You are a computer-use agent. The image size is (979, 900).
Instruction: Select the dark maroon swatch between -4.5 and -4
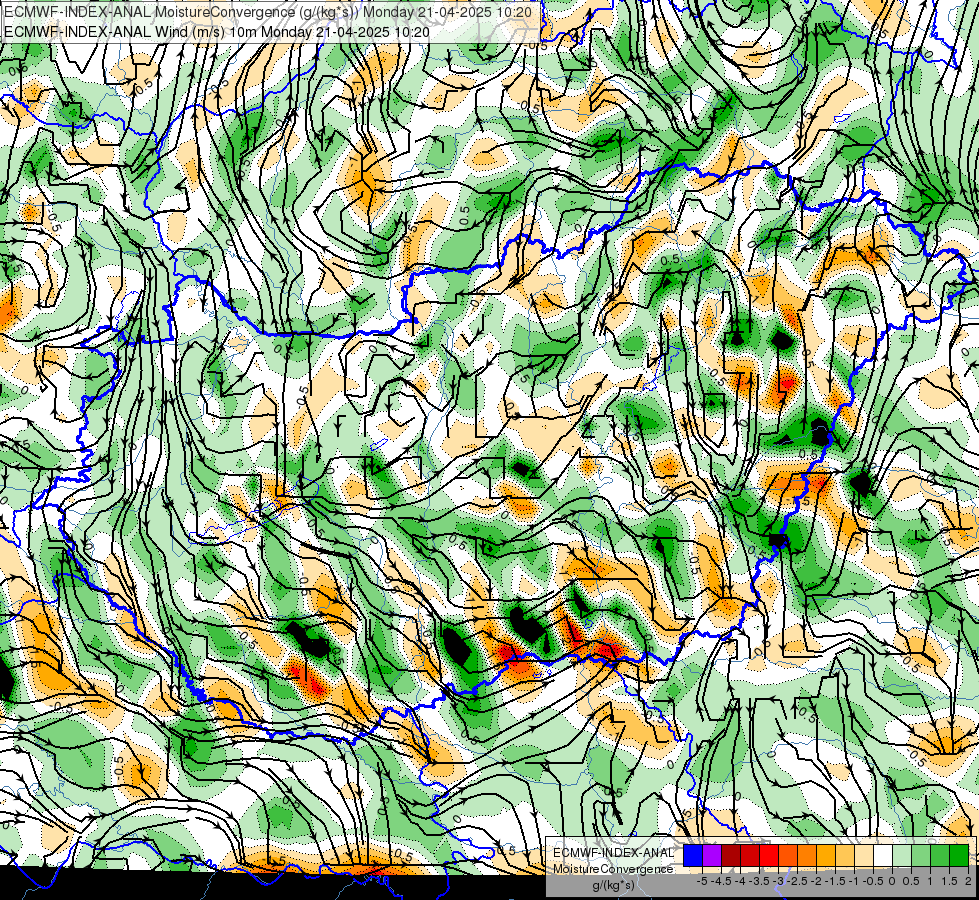pyautogui.click(x=731, y=855)
